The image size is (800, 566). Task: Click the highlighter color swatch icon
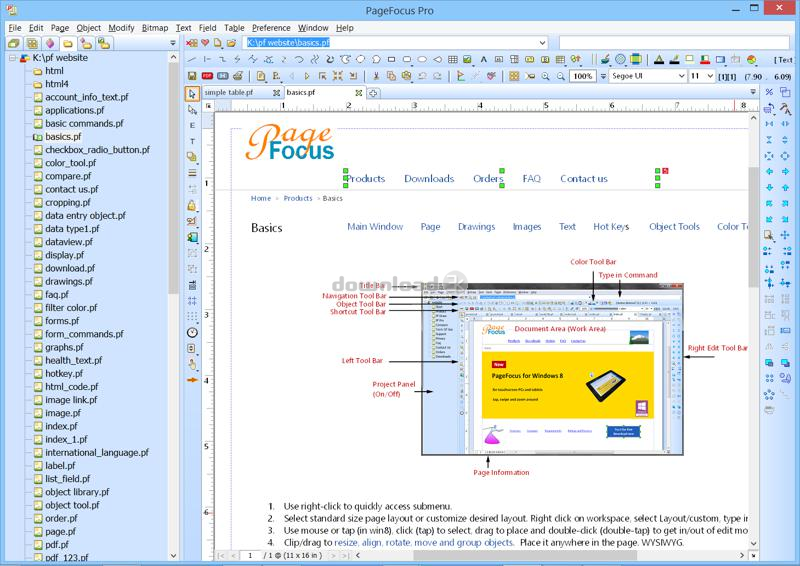pos(674,60)
